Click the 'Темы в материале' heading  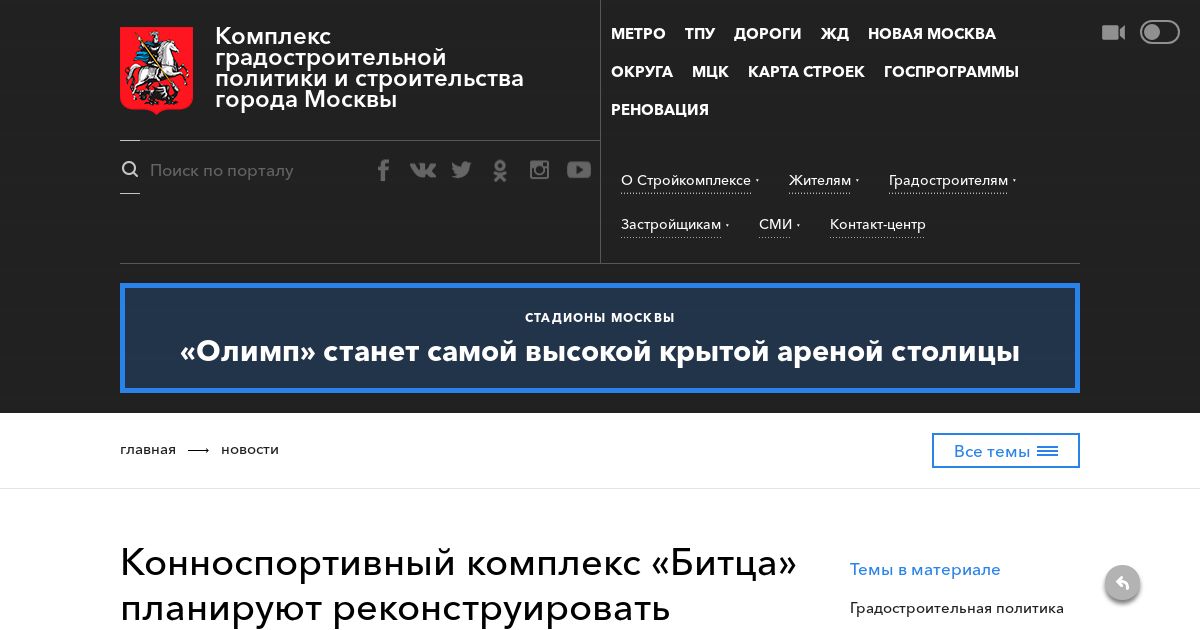pos(925,570)
